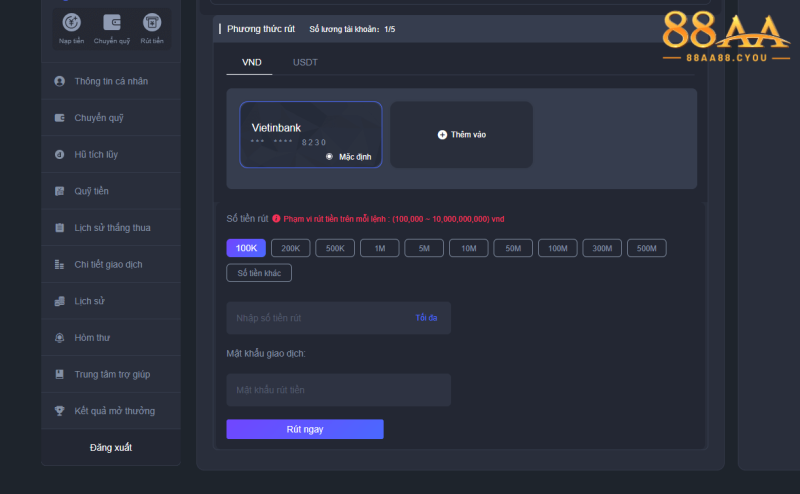This screenshot has height=494, width=800.
Task: Click the 88AA logo
Action: (726, 37)
